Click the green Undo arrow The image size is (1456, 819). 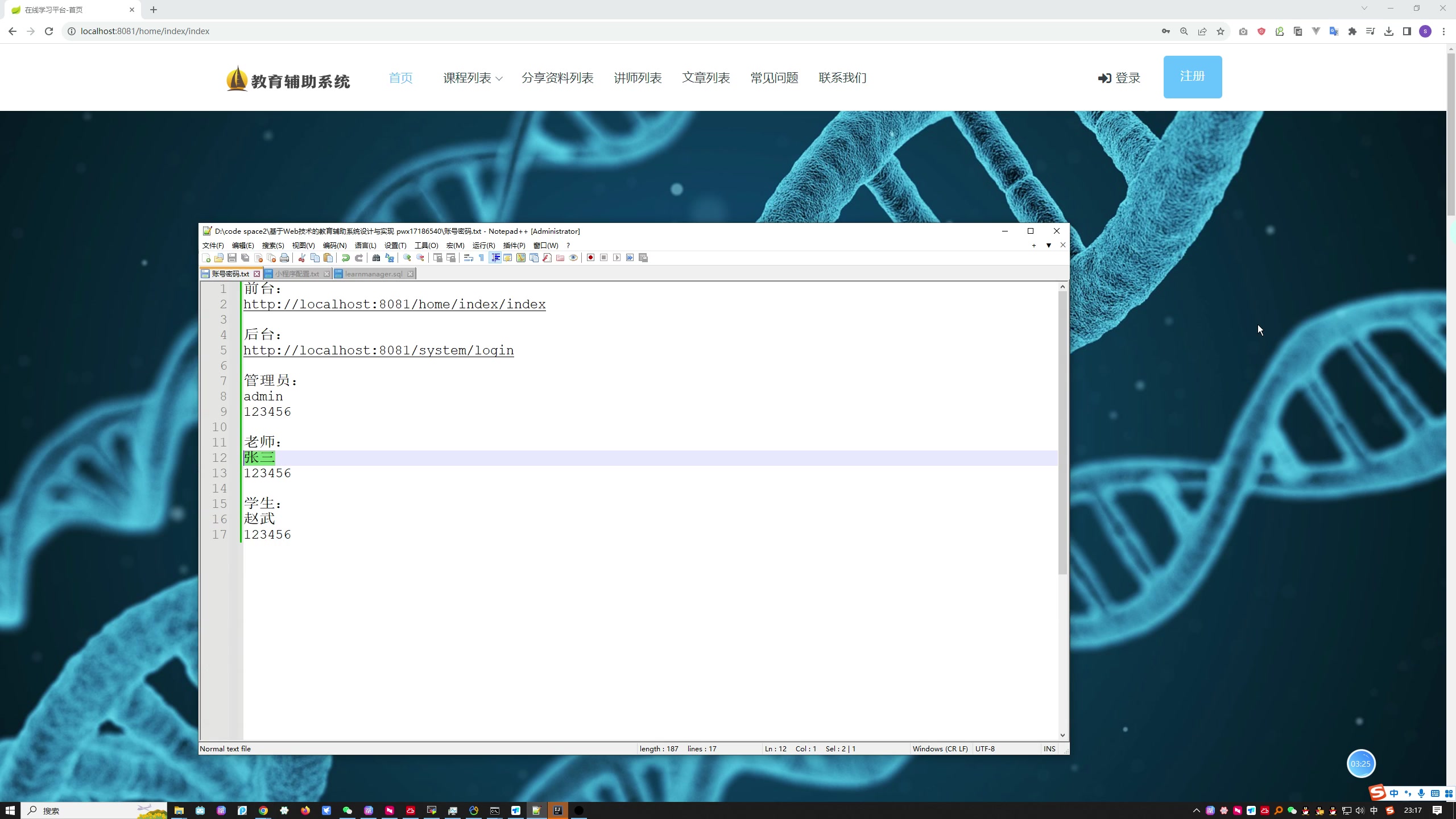(346, 258)
